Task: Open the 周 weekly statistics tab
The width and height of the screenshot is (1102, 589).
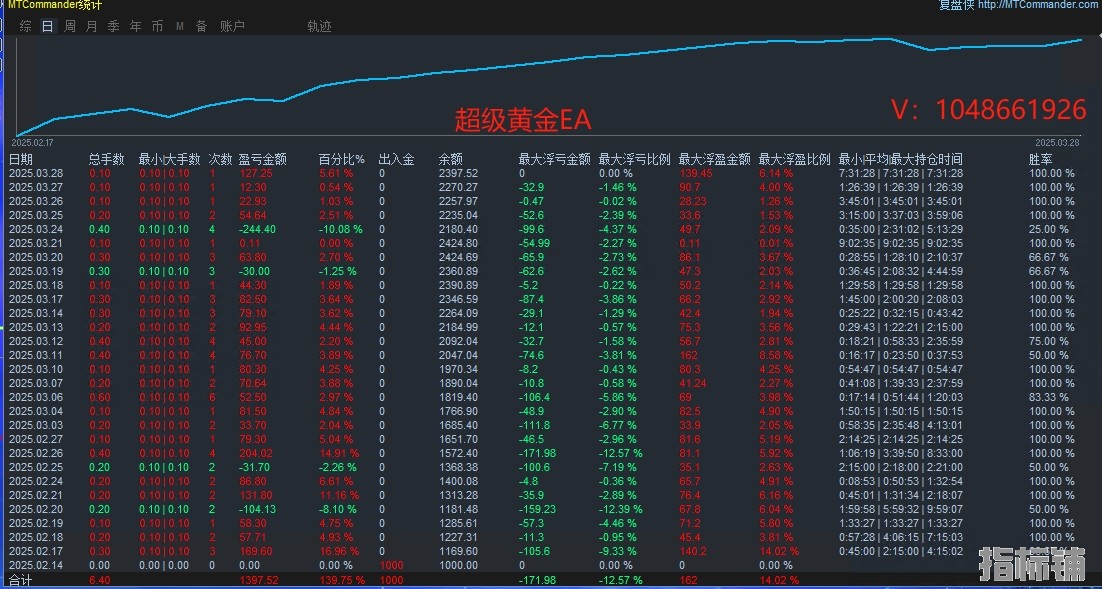Action: pyautogui.click(x=70, y=27)
